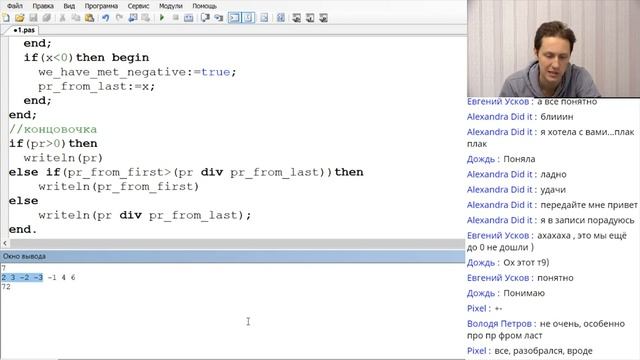The height and width of the screenshot is (360, 640).
Task: Click the Save All toolbar icon
Action: coord(47,18)
